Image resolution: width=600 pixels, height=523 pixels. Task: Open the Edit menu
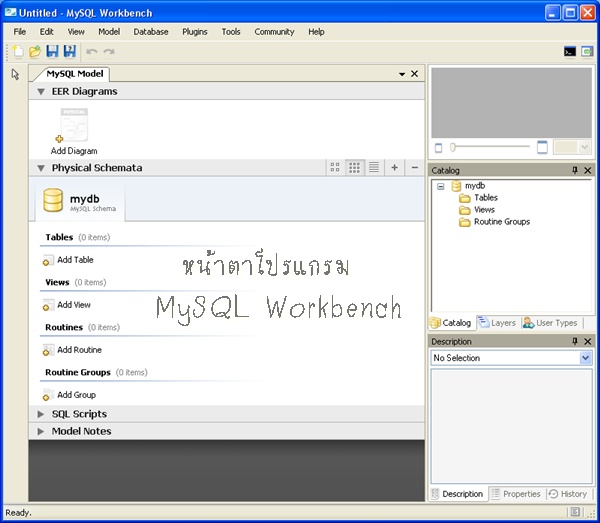click(46, 32)
